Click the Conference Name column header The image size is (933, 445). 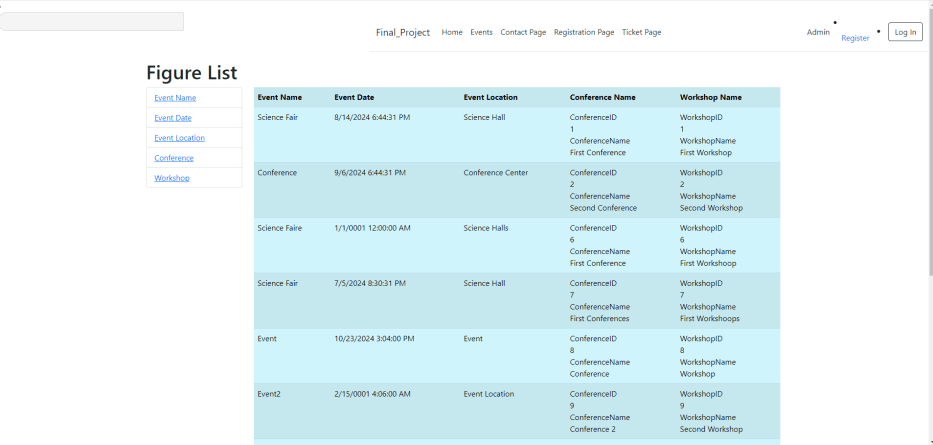point(602,97)
